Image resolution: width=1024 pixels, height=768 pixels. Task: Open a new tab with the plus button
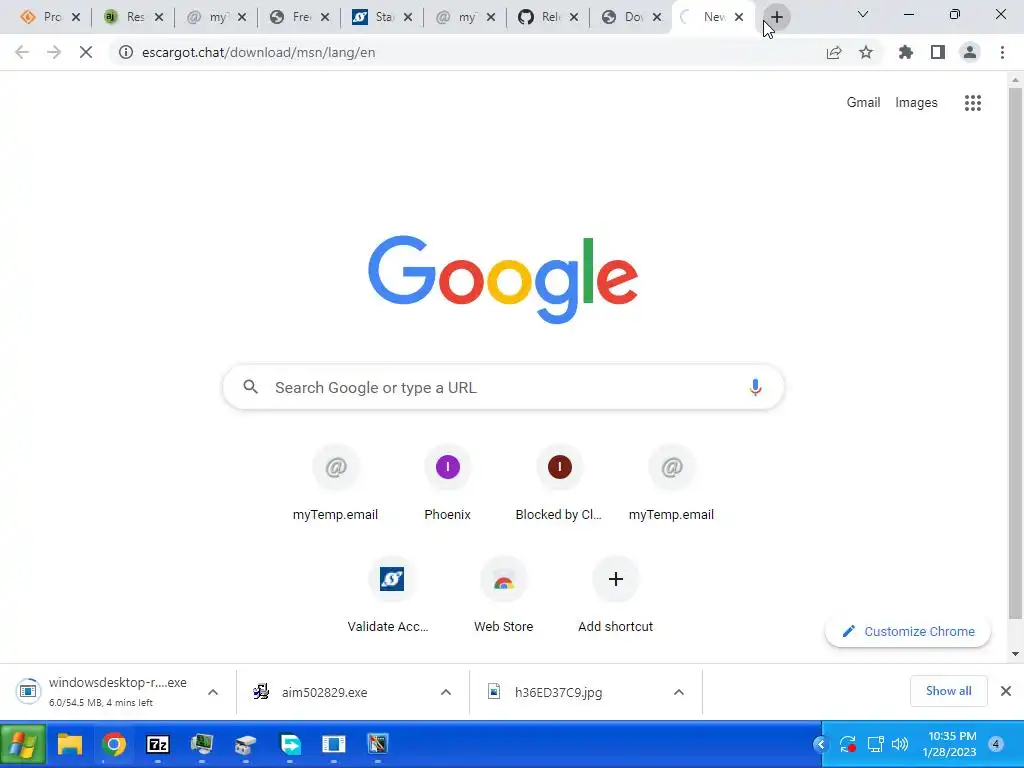coord(776,17)
